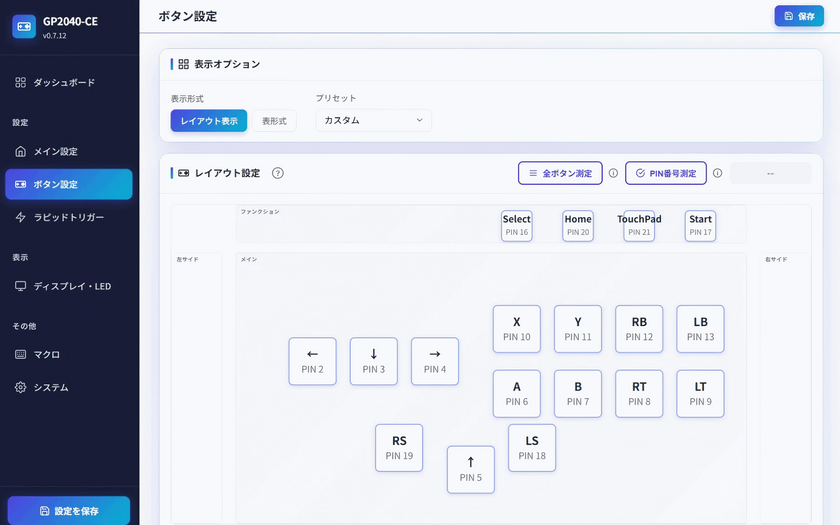Image resolution: width=840 pixels, height=525 pixels.
Task: Click the lightning icon for ラピッドトリガー
Action: pyautogui.click(x=21, y=217)
